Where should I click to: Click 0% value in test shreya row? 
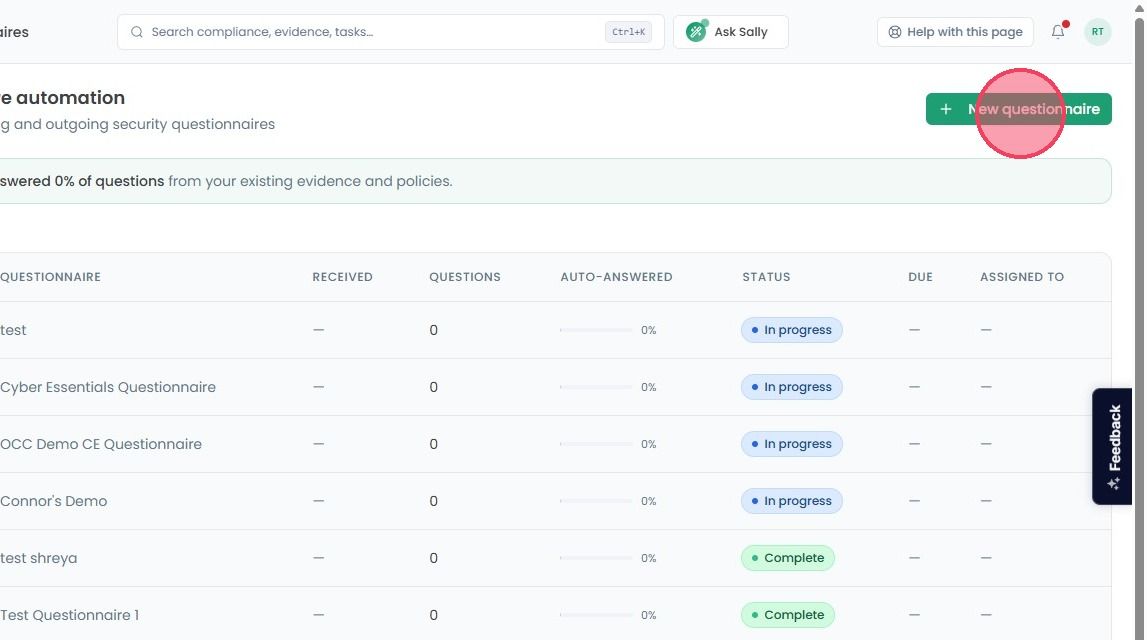[x=649, y=558]
